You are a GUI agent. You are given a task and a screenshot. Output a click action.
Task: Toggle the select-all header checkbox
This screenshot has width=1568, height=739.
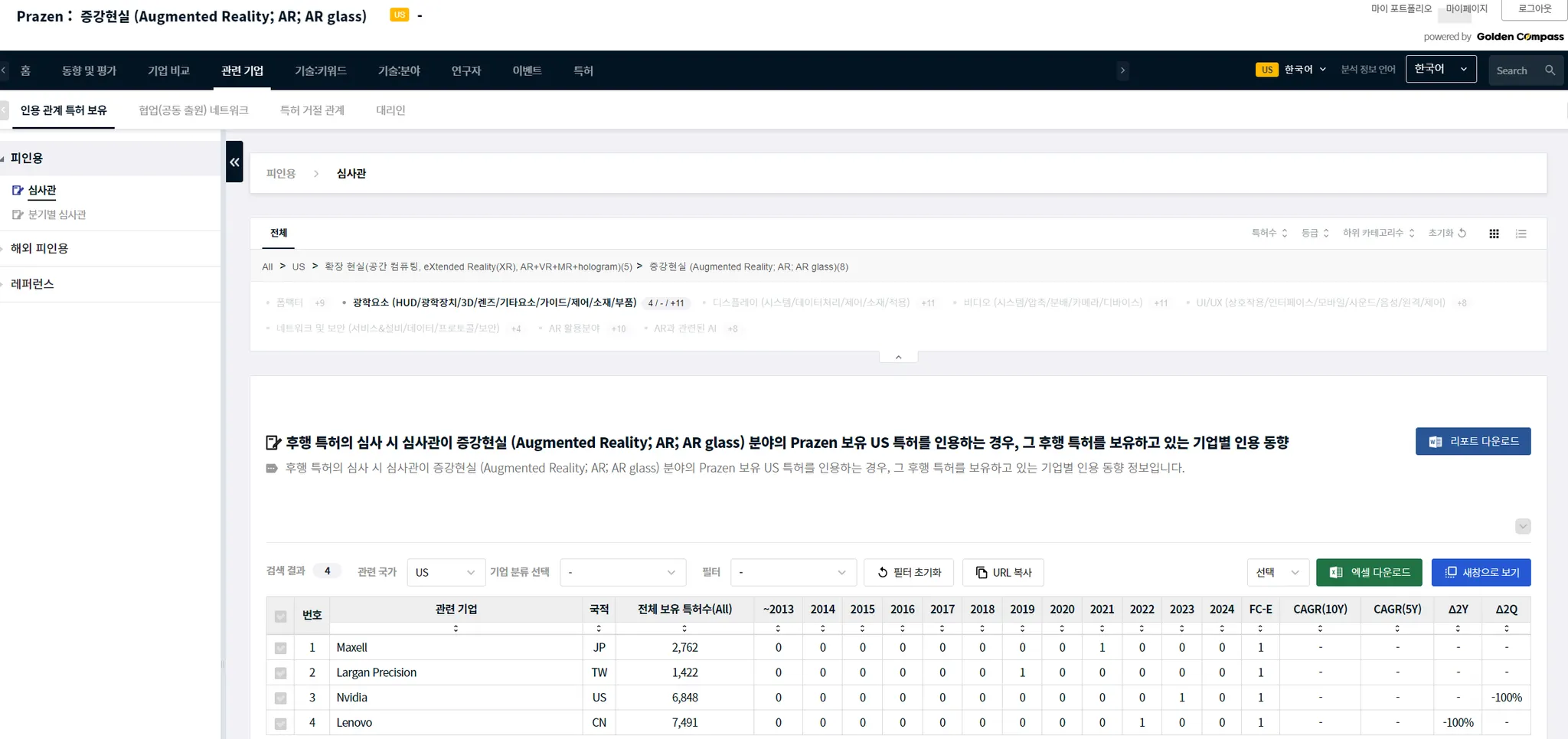pyautogui.click(x=280, y=616)
